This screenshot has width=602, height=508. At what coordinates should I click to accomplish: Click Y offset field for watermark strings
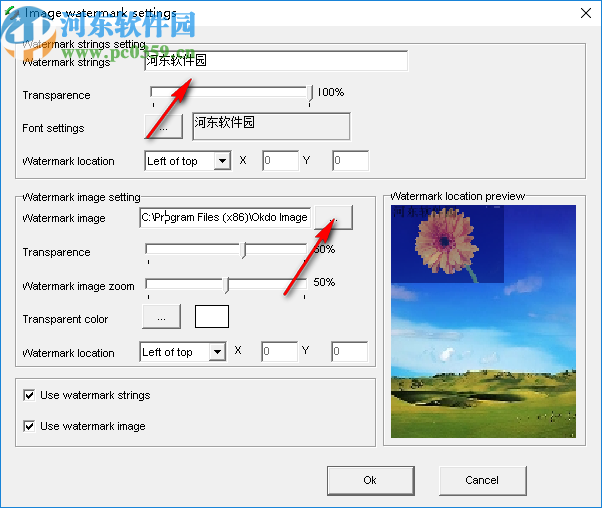[350, 161]
